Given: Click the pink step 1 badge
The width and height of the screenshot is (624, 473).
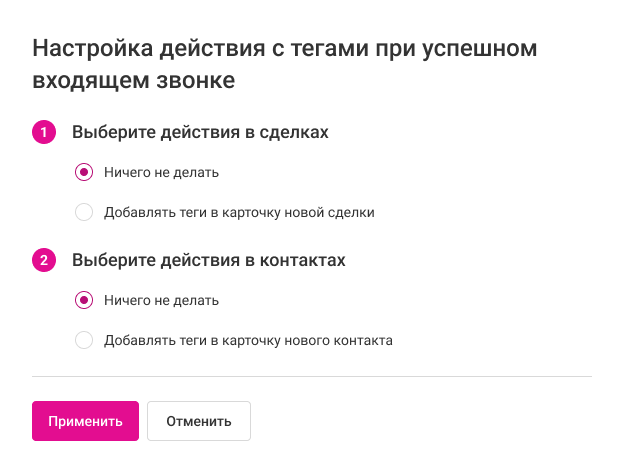Looking at the screenshot, I should coord(44,132).
